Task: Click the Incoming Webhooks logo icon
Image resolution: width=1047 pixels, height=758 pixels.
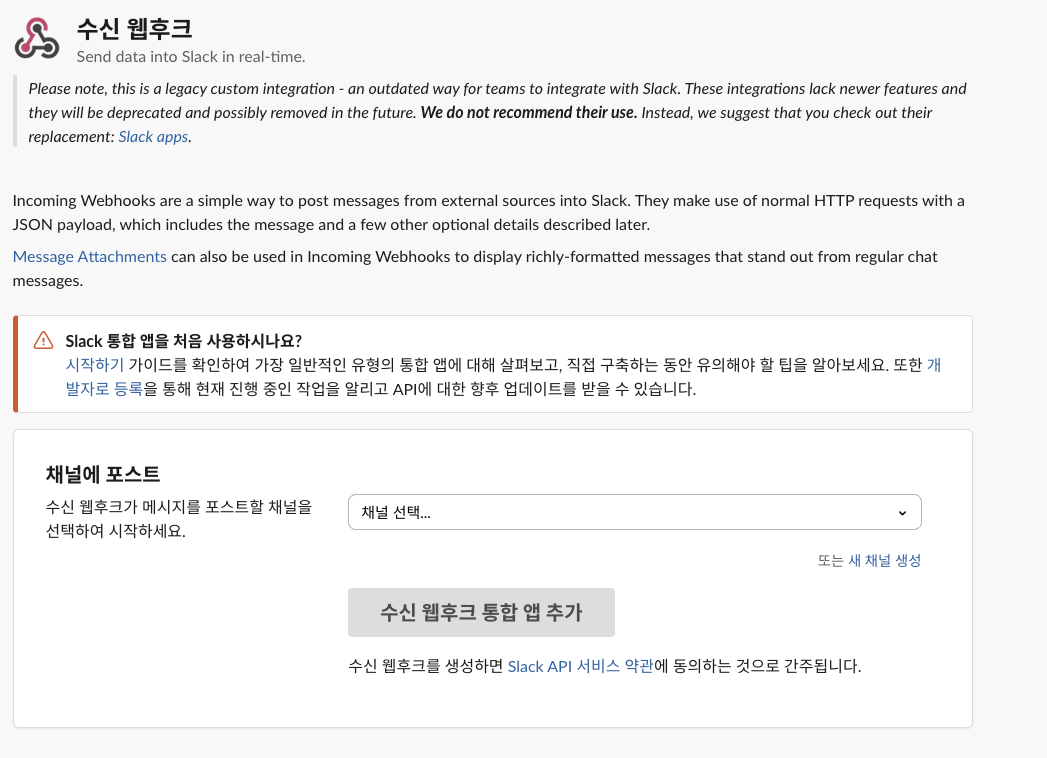Action: [x=37, y=39]
